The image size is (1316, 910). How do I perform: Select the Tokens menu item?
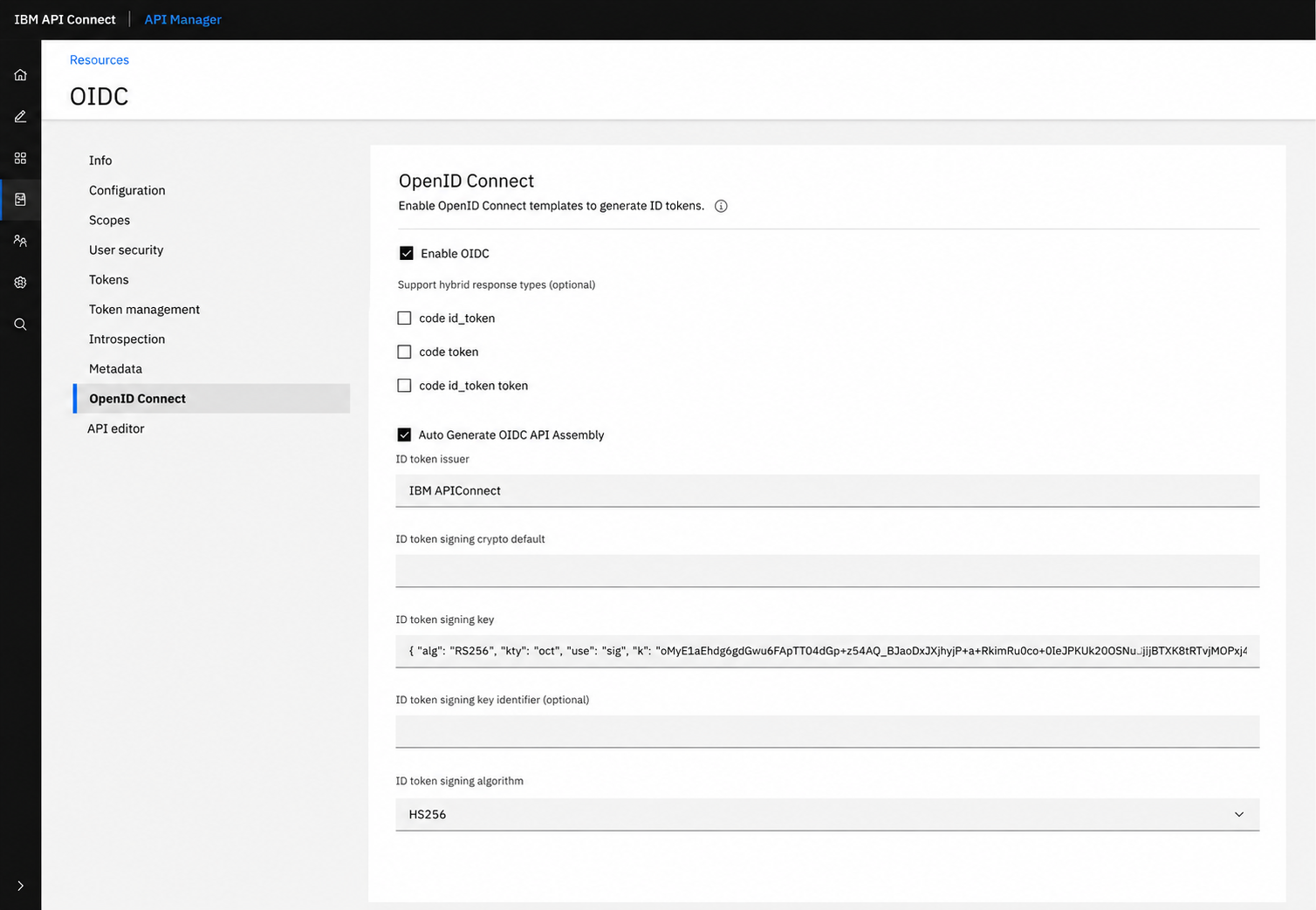108,279
